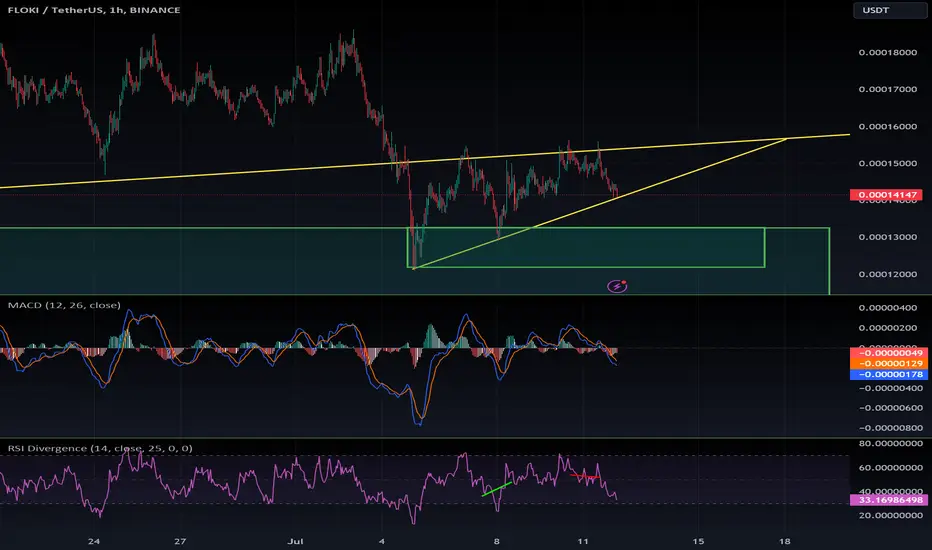The height and width of the screenshot is (550, 932).
Task: Click the 24 date label on time axis
Action: (x=93, y=541)
